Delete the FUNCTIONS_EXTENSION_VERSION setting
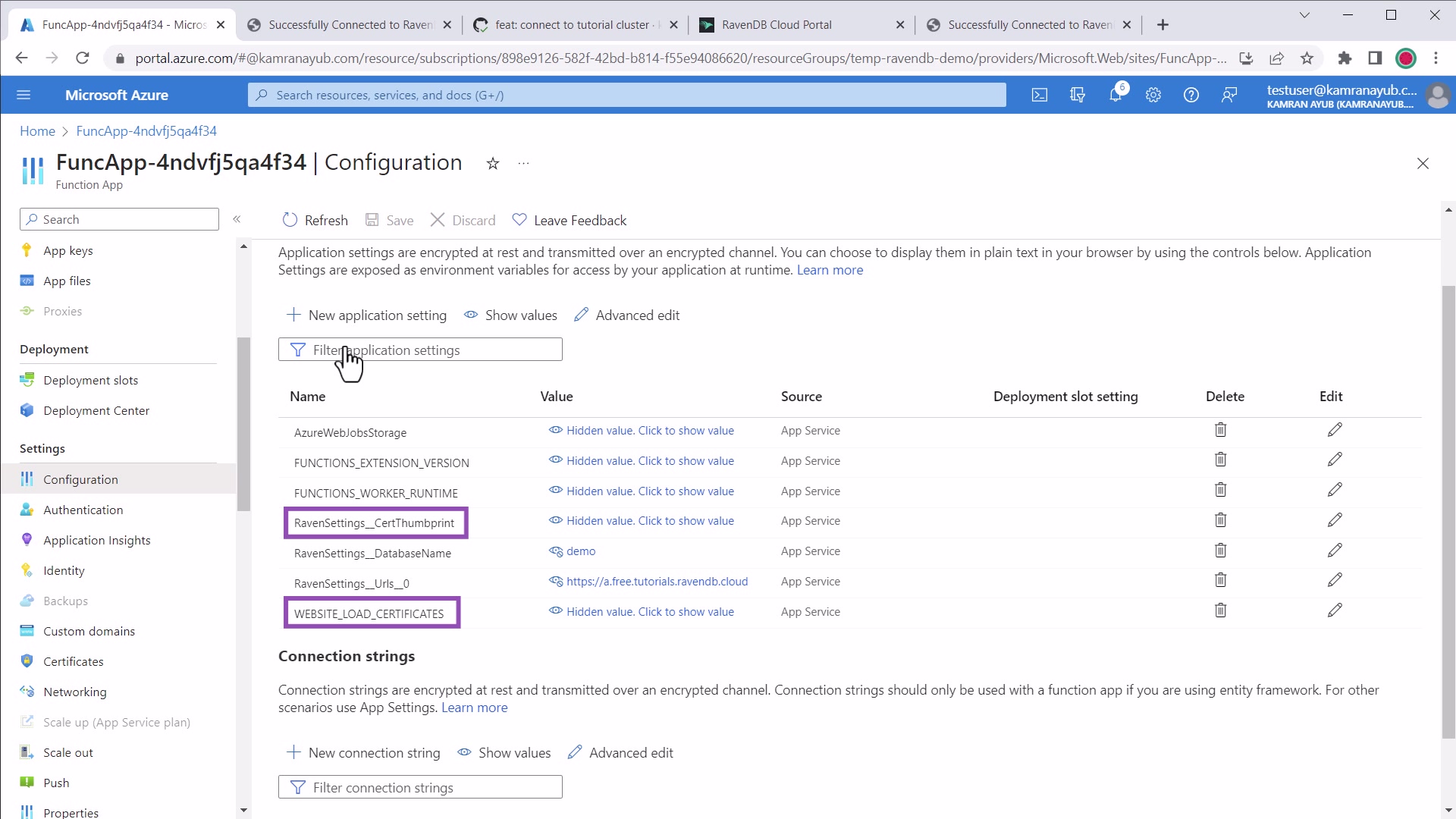 (1220, 460)
